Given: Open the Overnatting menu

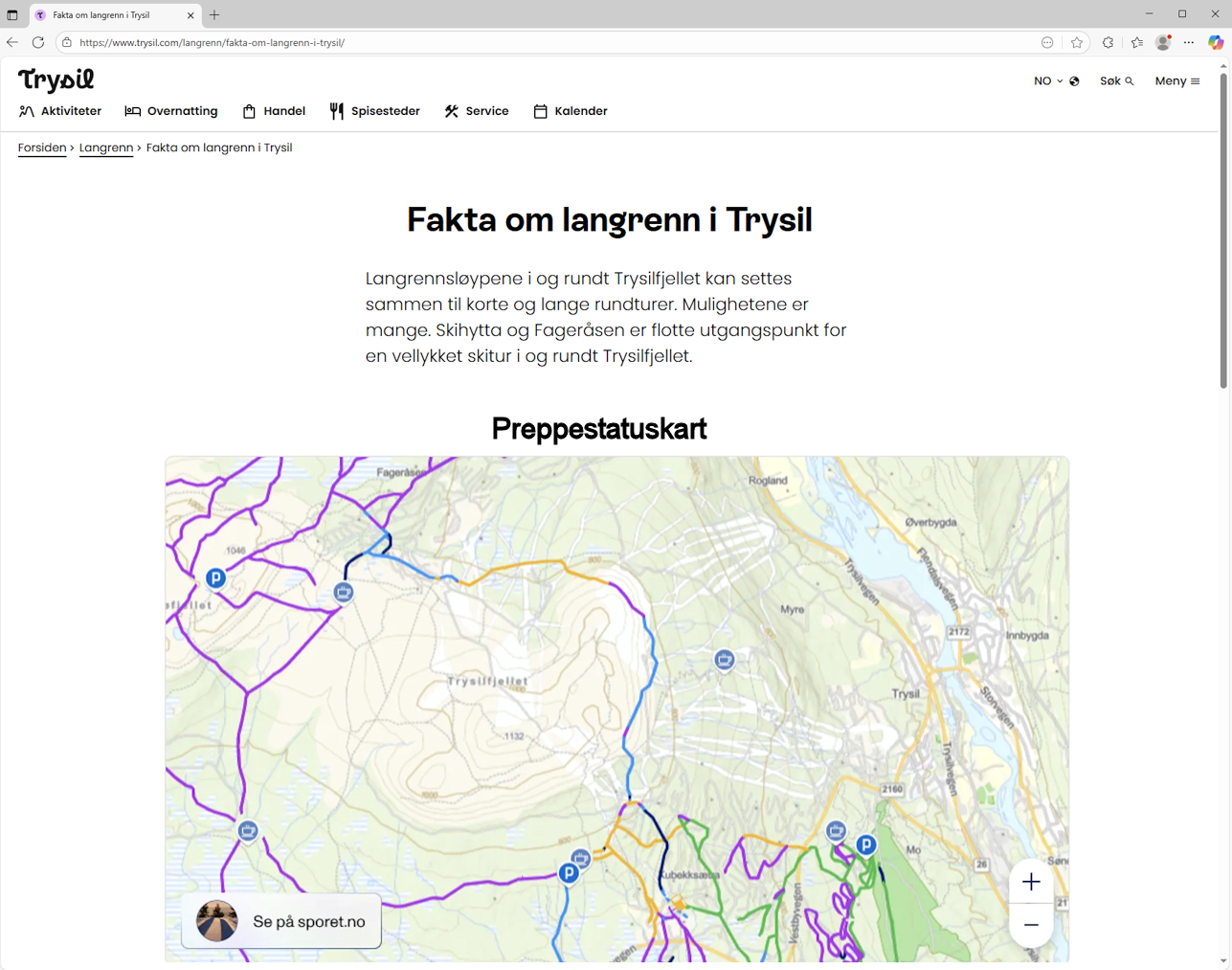Looking at the screenshot, I should click(171, 111).
